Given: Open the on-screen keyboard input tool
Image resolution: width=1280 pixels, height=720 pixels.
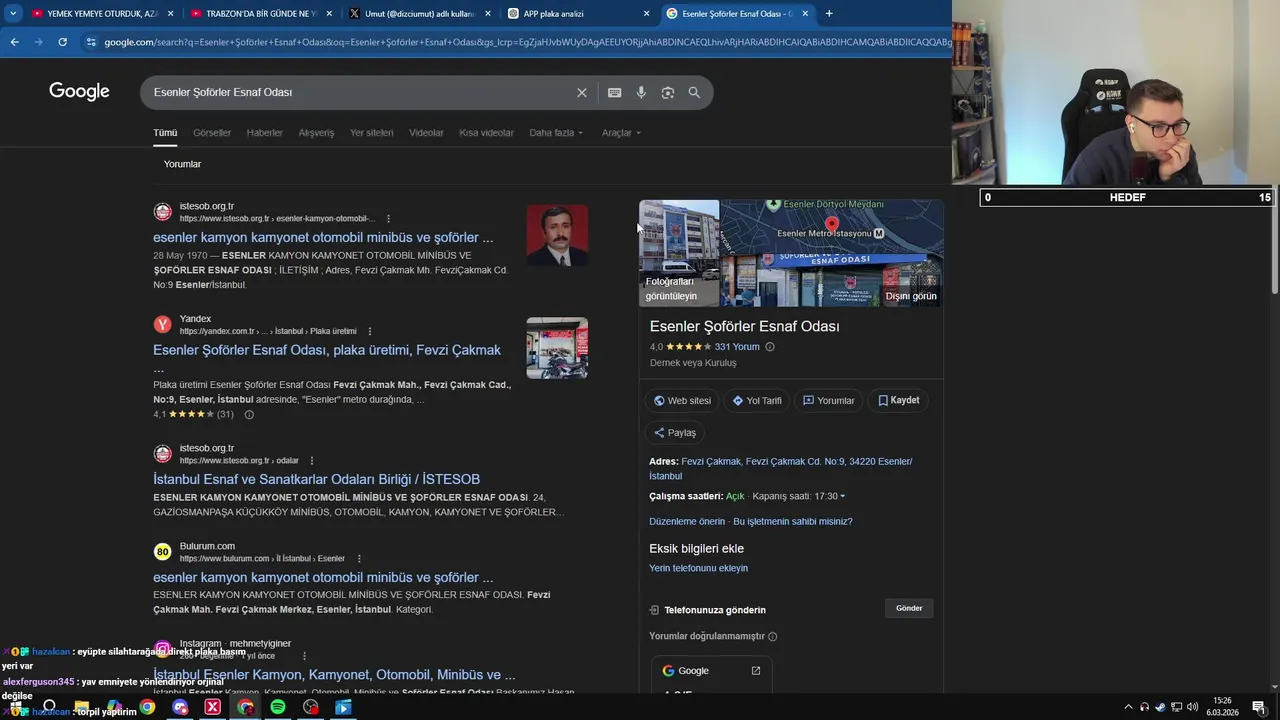Looking at the screenshot, I should [x=615, y=93].
